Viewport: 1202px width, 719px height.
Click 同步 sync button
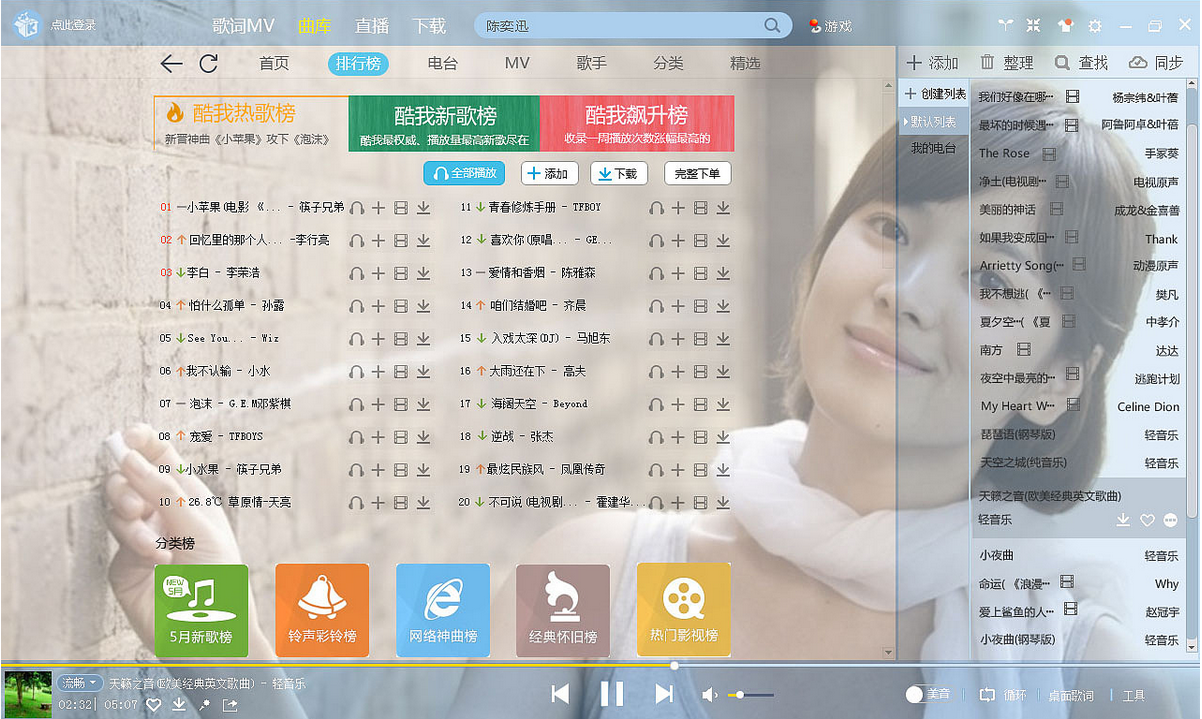(1156, 63)
